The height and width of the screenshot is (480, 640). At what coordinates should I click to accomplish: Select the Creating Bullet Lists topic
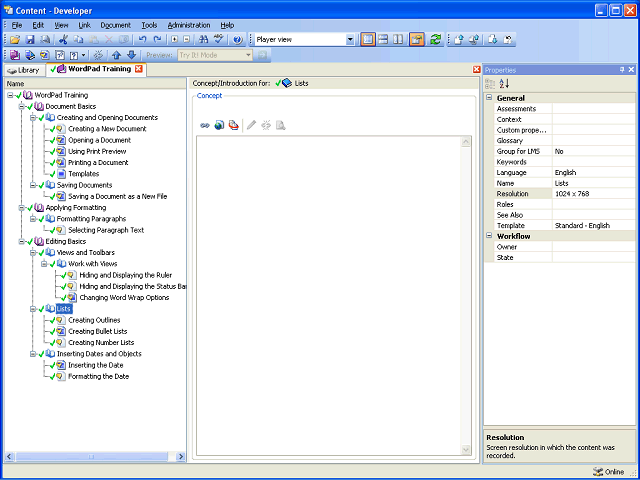coord(97,331)
